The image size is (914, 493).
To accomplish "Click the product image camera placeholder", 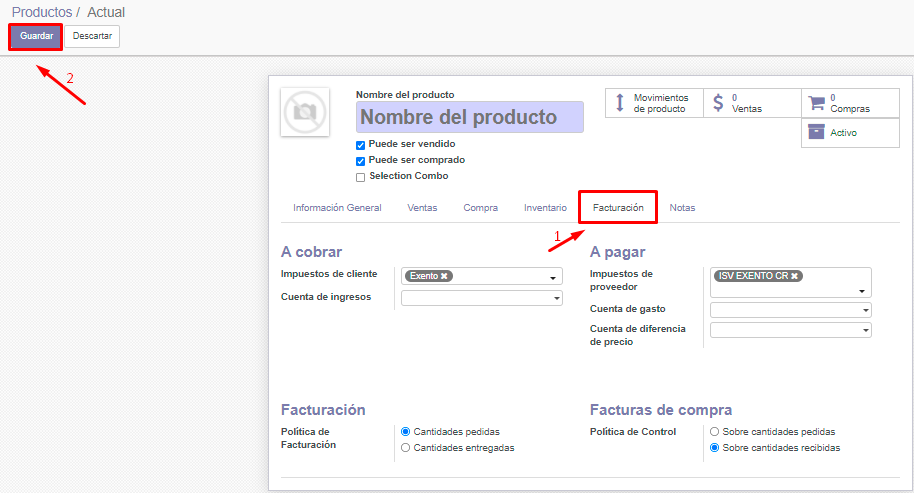I will 305,112.
